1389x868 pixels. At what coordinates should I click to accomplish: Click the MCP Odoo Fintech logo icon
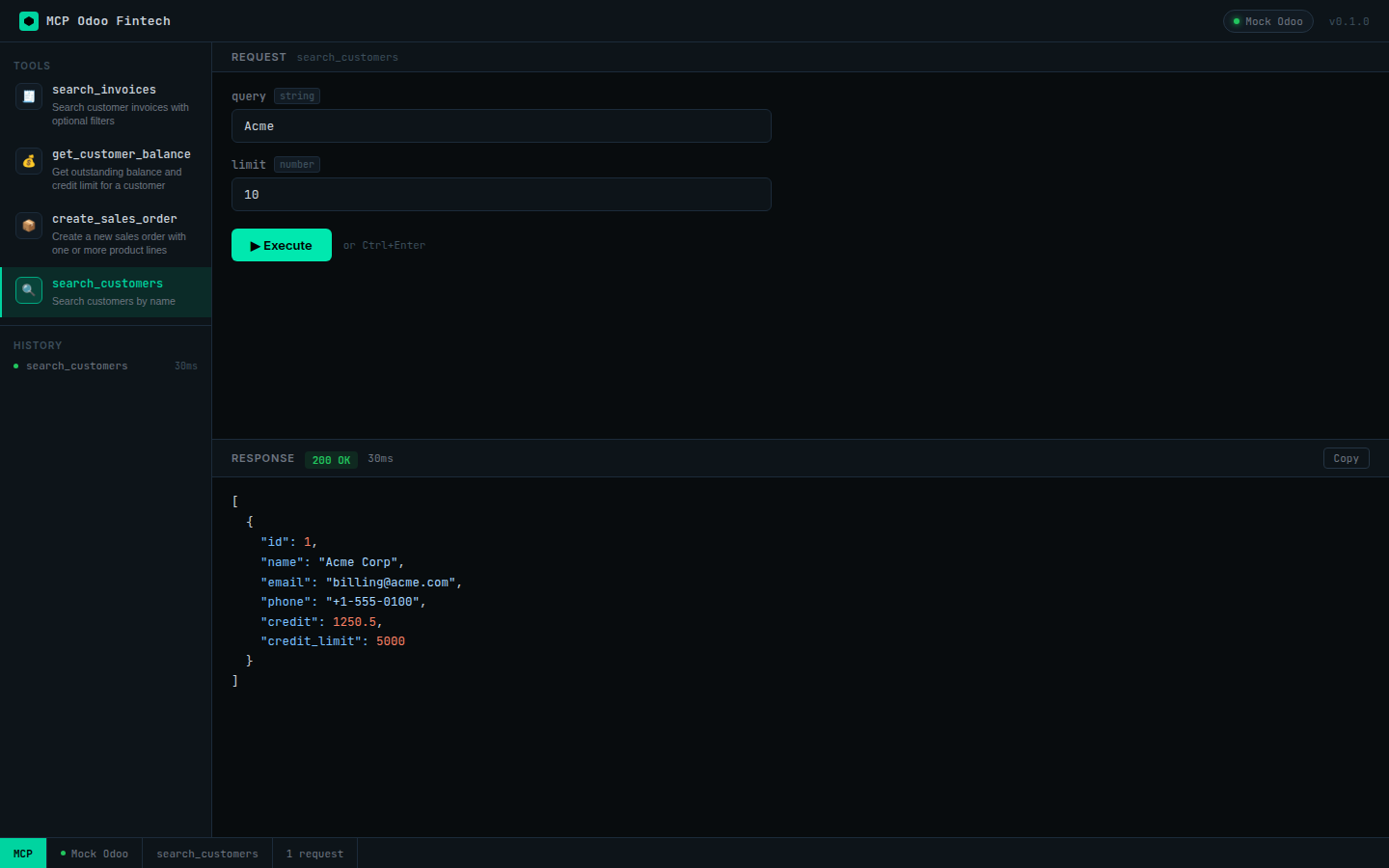point(29,21)
